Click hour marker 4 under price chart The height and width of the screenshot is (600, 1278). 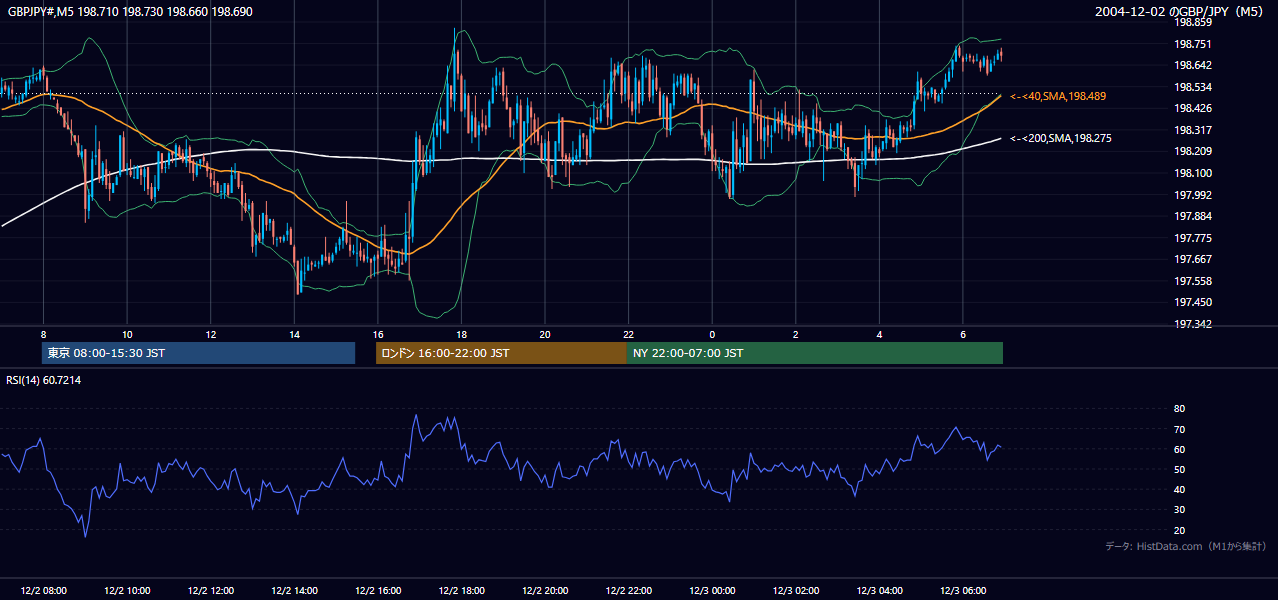879,334
